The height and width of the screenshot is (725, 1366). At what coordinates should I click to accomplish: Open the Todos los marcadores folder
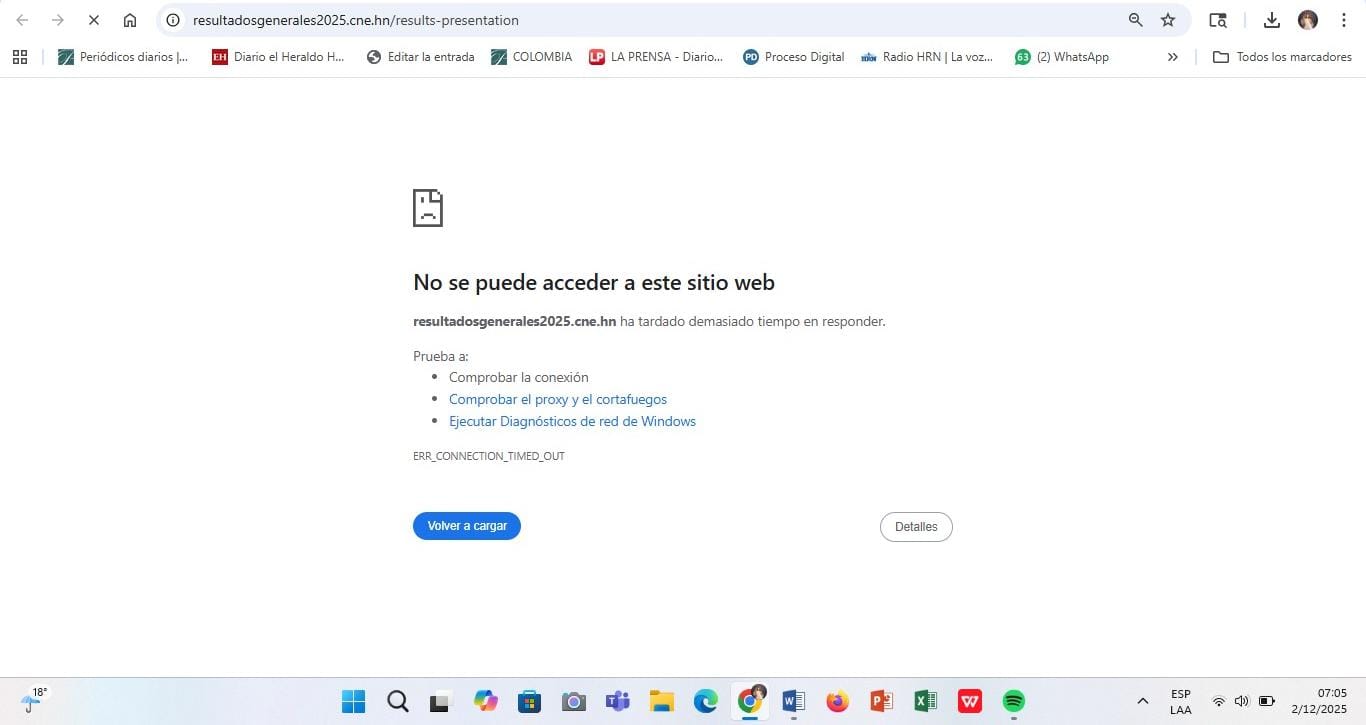coord(1282,57)
